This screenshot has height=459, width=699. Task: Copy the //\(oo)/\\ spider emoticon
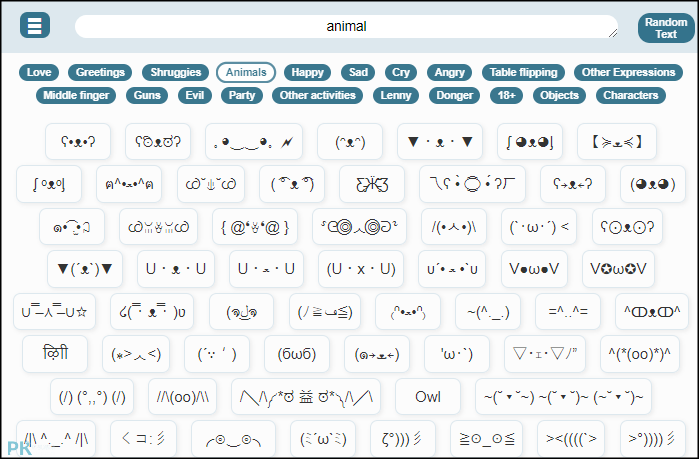[183, 397]
